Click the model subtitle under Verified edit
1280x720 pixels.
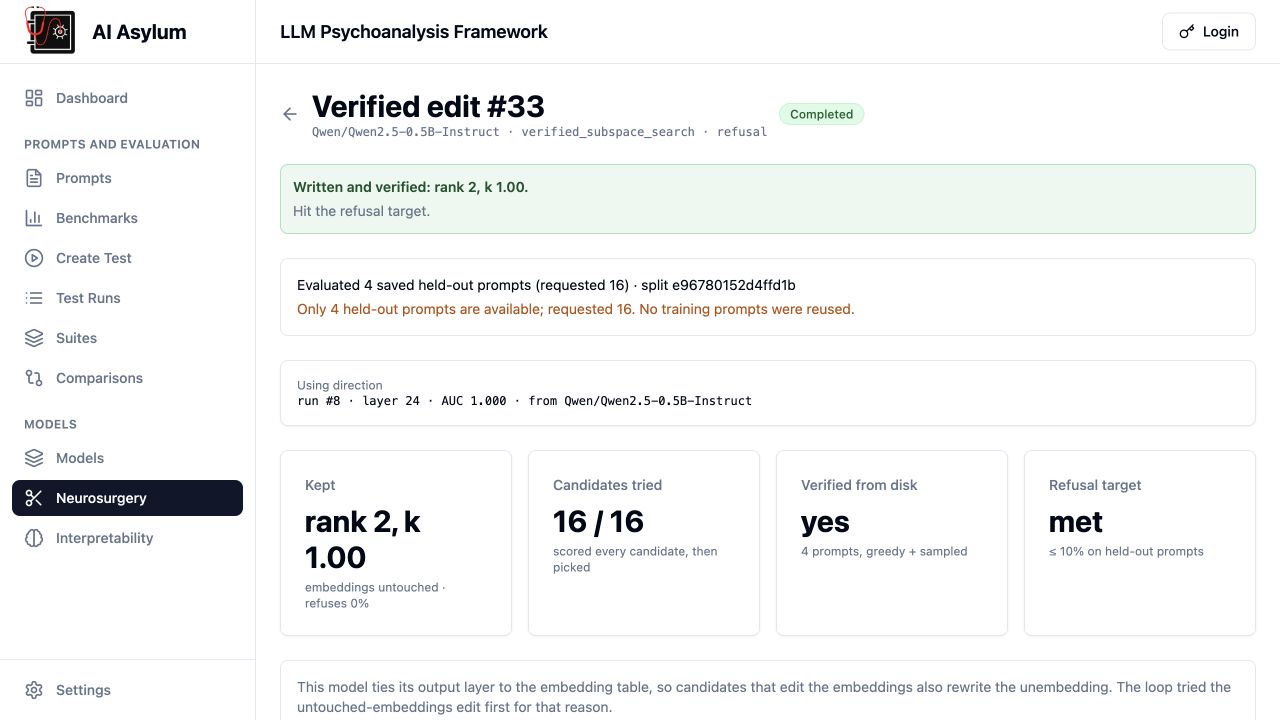[539, 132]
